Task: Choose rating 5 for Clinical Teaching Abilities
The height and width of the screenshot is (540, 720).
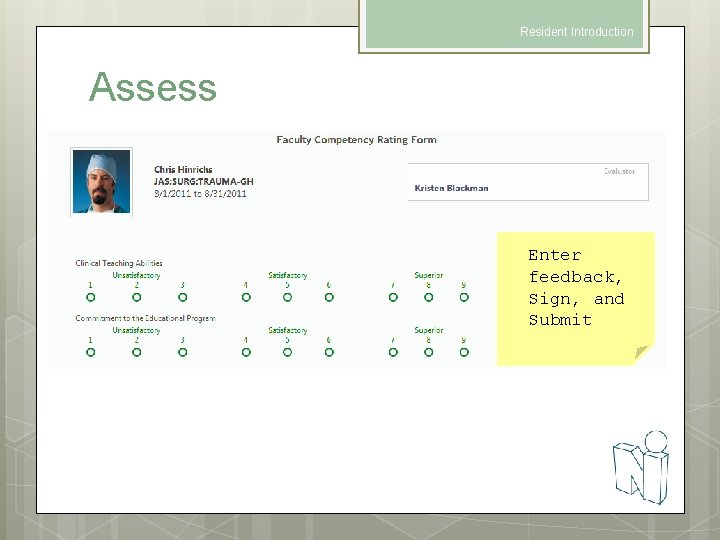Action: click(x=287, y=298)
